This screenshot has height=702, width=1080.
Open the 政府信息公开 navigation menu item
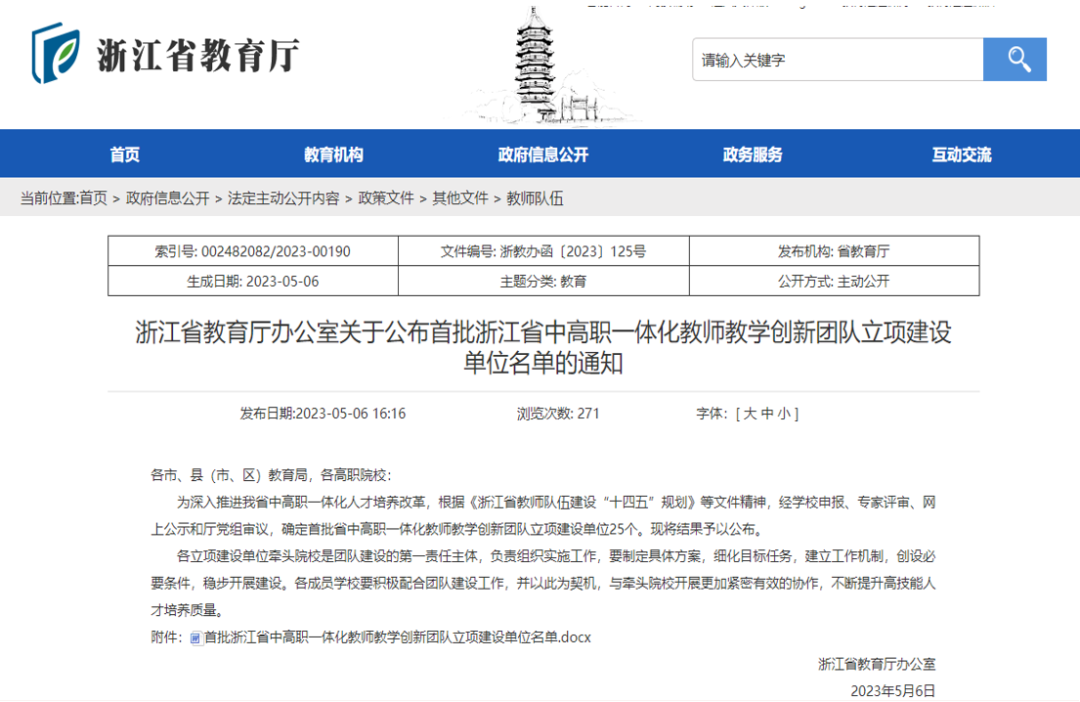[543, 154]
